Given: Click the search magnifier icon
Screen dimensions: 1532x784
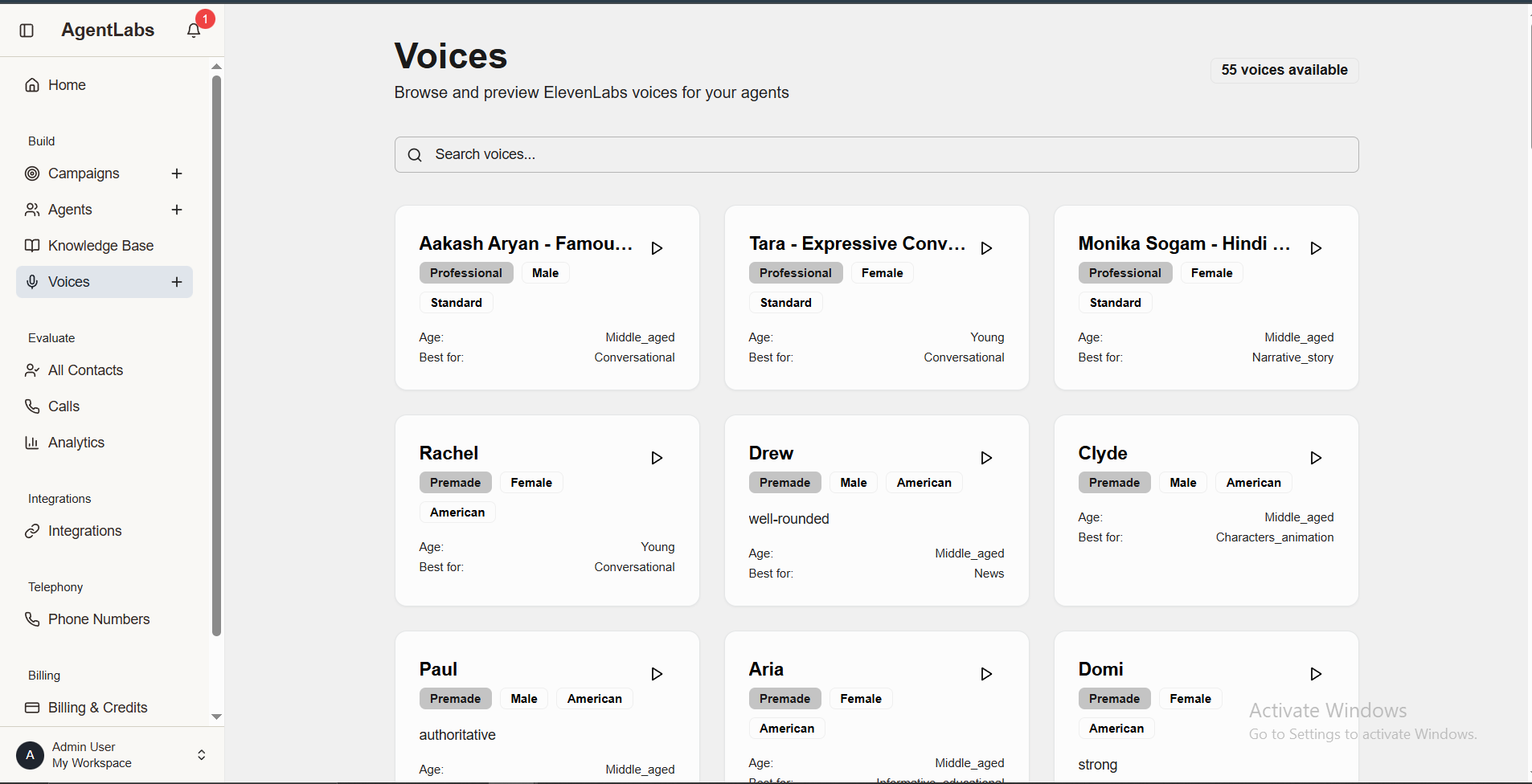Looking at the screenshot, I should tap(415, 154).
